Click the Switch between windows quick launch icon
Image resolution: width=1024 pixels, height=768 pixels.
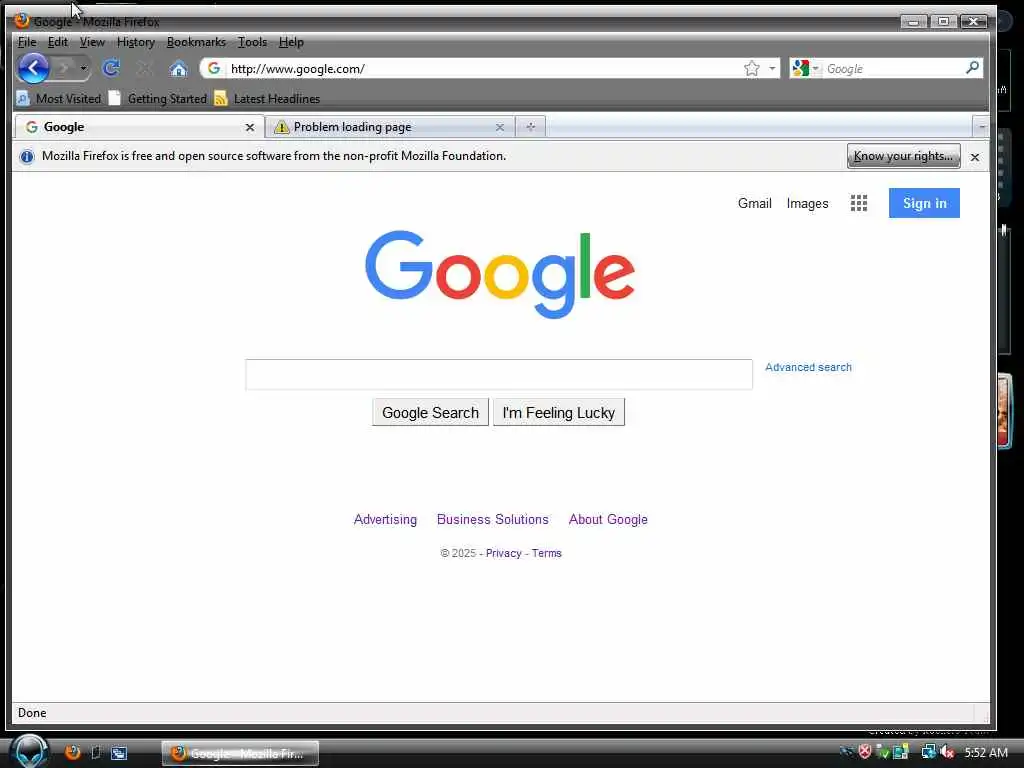119,753
